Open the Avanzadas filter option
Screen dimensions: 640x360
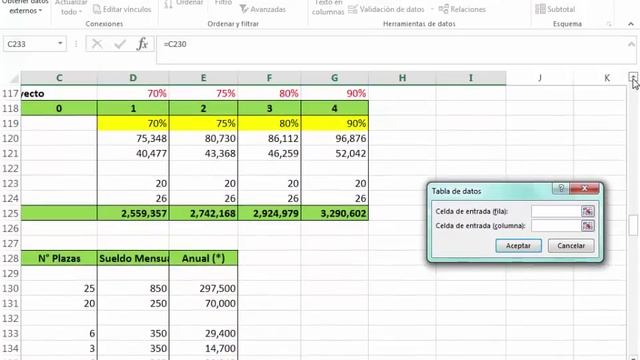(262, 9)
